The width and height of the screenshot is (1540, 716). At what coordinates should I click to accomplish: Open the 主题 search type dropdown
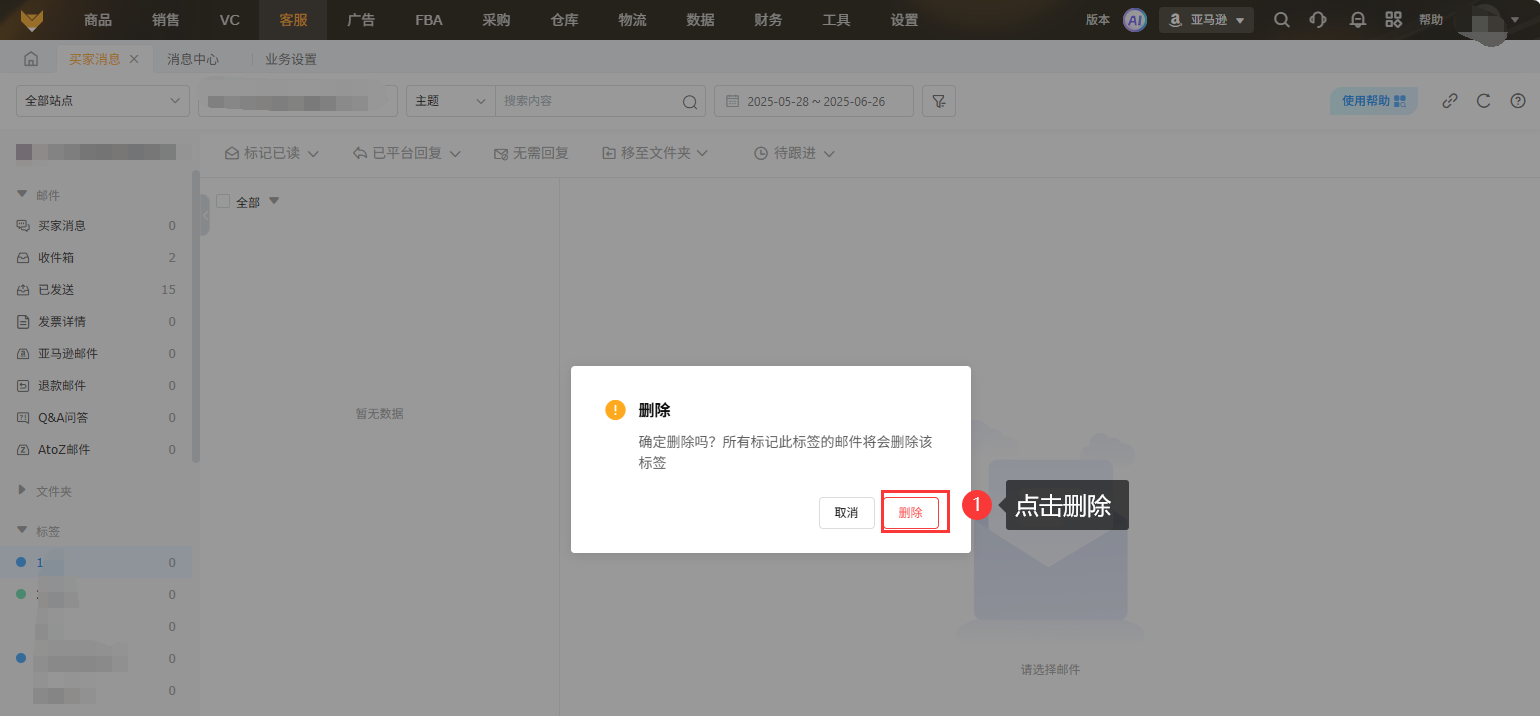pyautogui.click(x=450, y=101)
